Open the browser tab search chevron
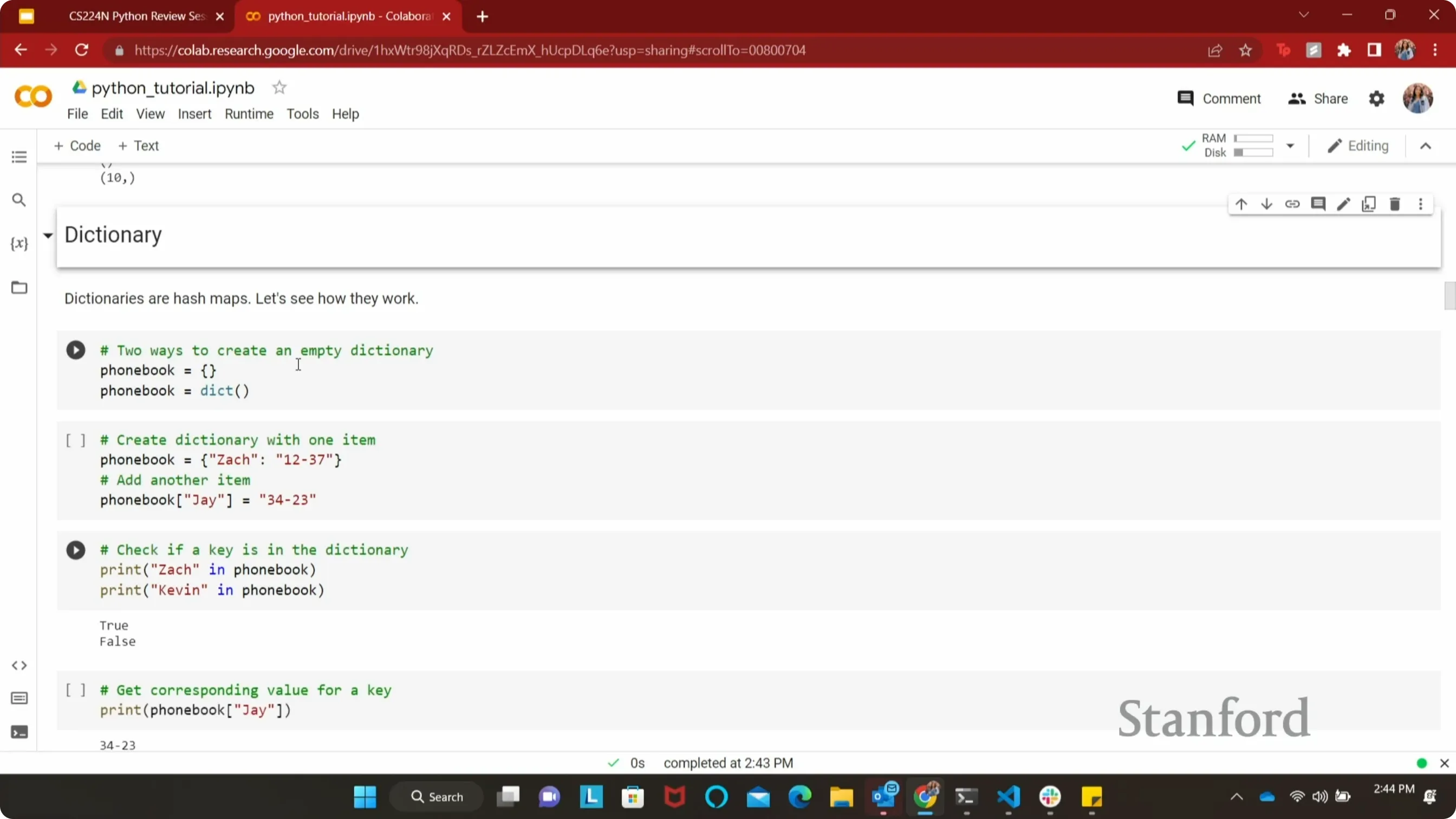Screen dimensions: 1456x819 pos(1303,15)
